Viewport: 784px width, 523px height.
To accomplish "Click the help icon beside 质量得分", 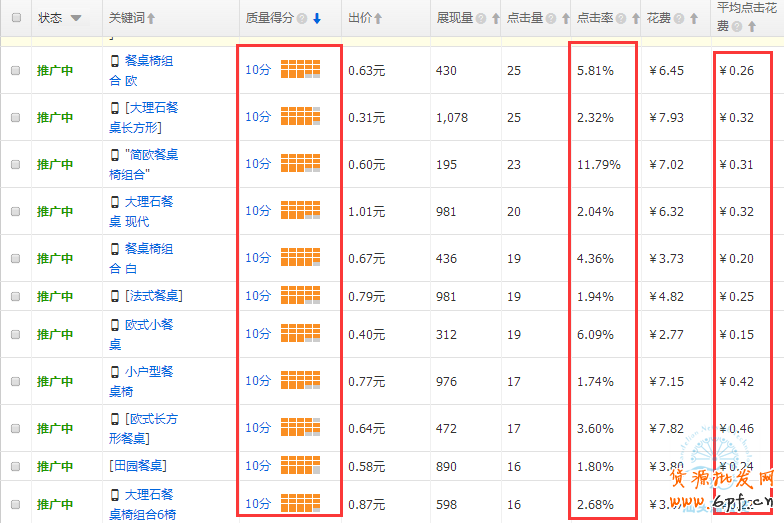I will point(303,19).
